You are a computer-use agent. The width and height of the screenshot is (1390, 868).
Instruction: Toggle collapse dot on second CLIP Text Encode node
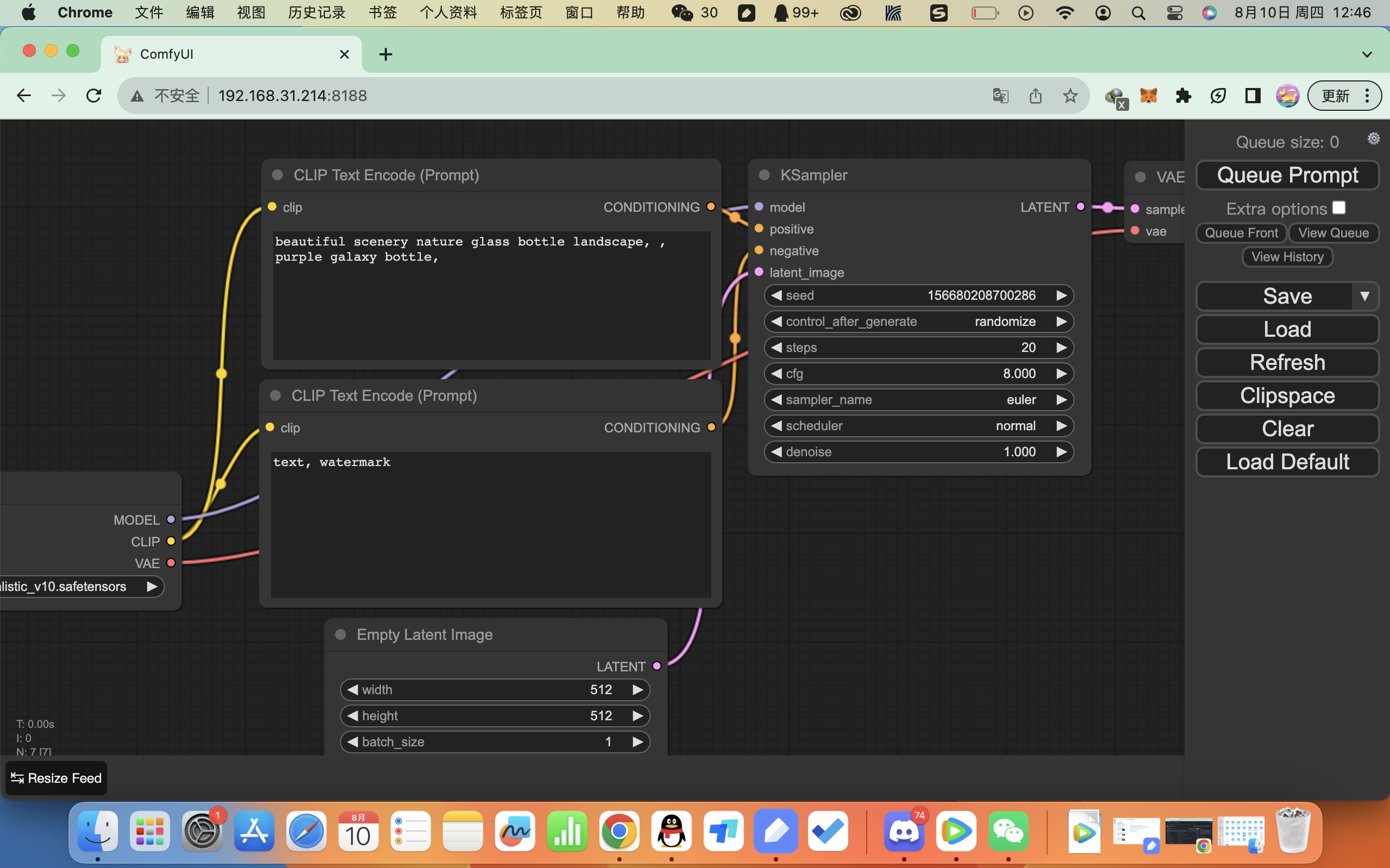(x=275, y=395)
